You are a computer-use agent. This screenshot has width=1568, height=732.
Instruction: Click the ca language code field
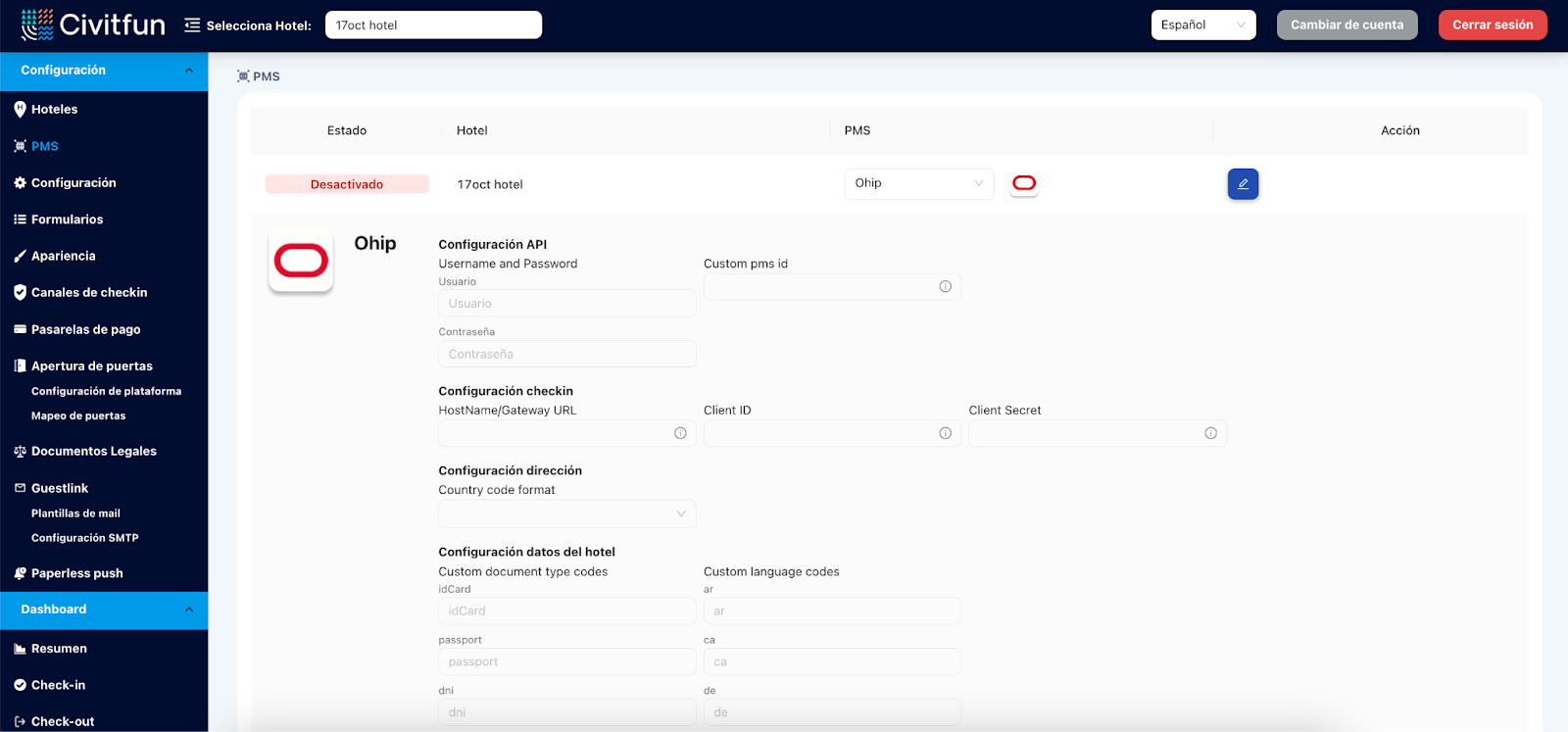[832, 661]
